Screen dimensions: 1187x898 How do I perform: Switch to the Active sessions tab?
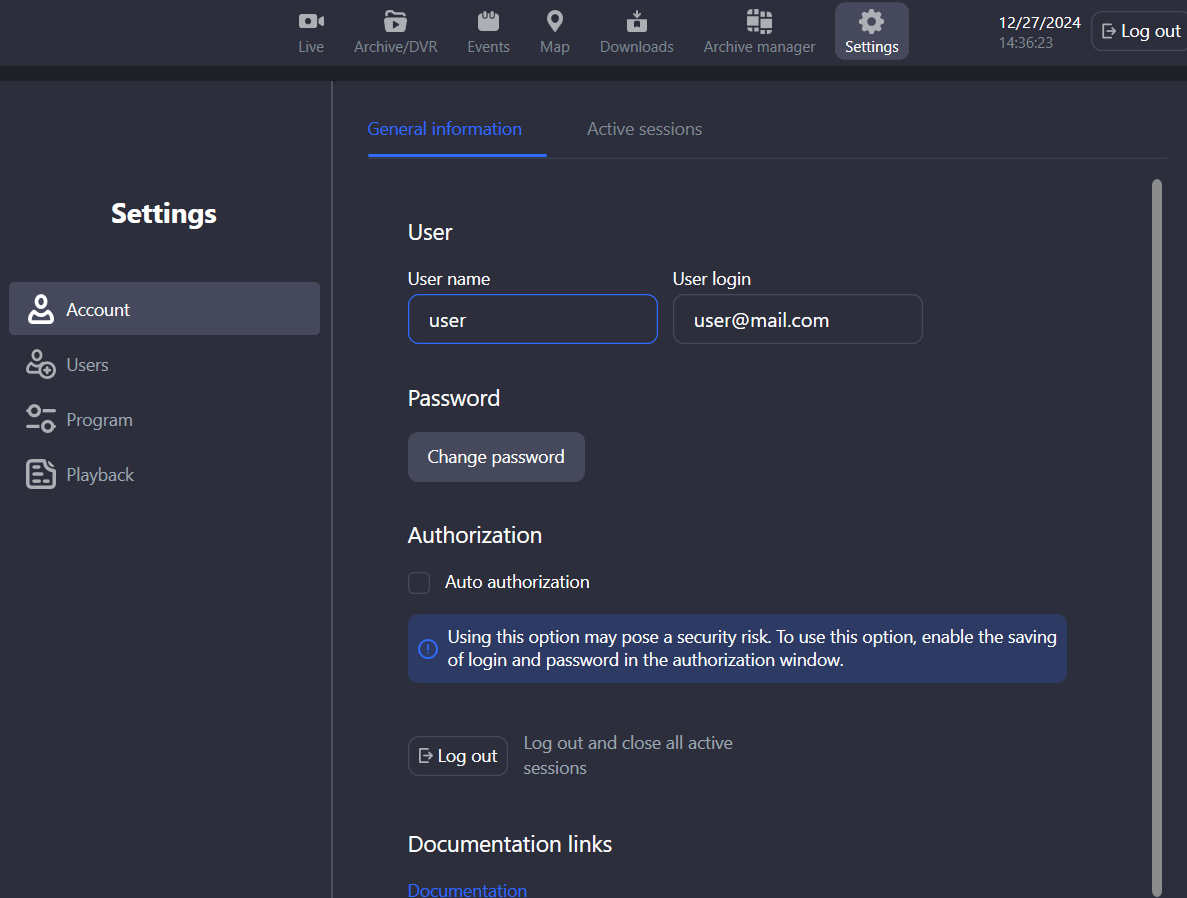click(644, 129)
